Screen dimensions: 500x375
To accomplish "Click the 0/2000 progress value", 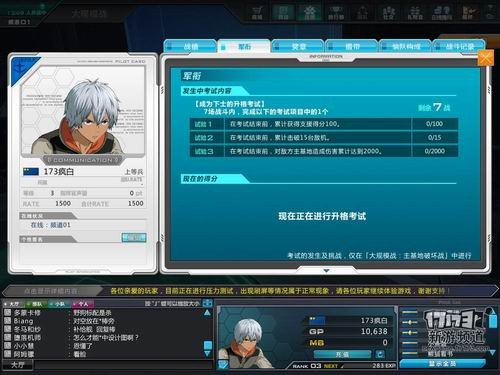I will coord(434,151).
